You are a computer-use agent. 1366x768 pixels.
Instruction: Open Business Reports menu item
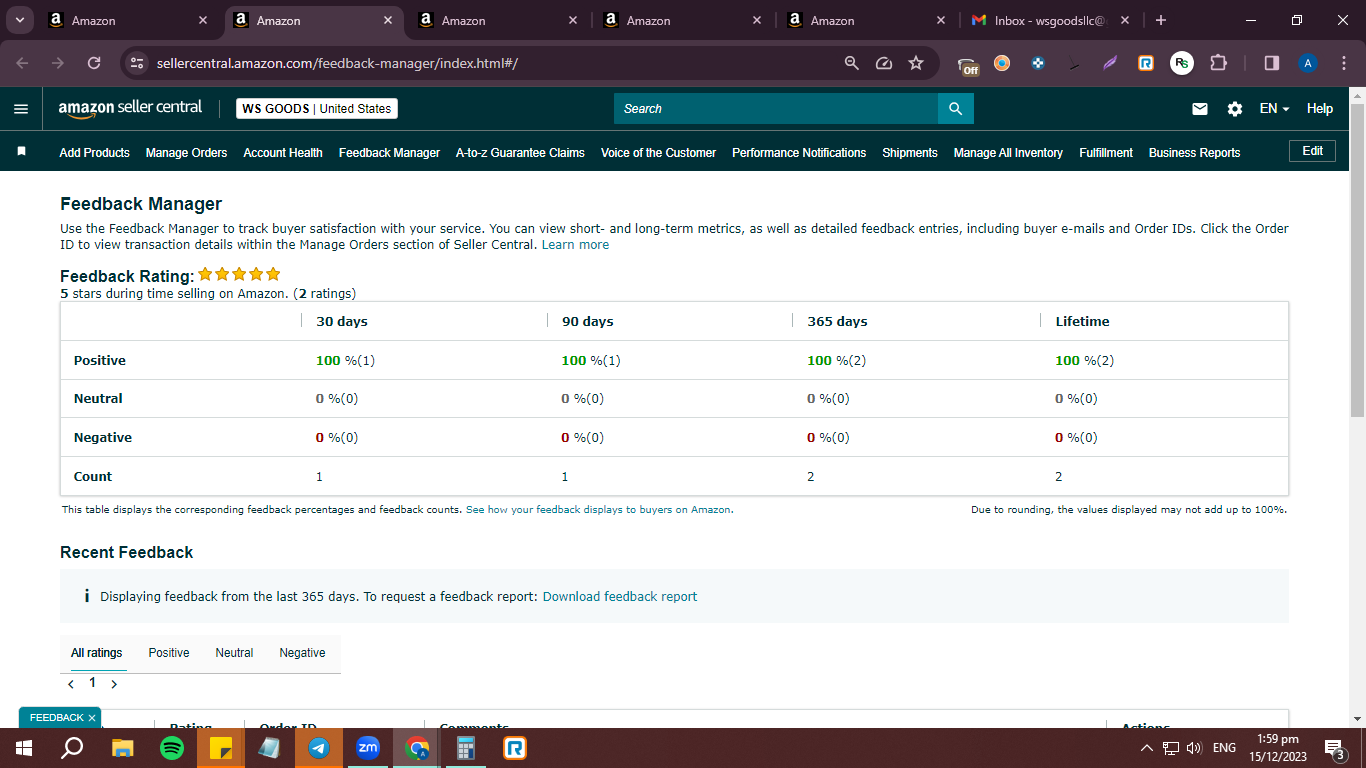1194,153
